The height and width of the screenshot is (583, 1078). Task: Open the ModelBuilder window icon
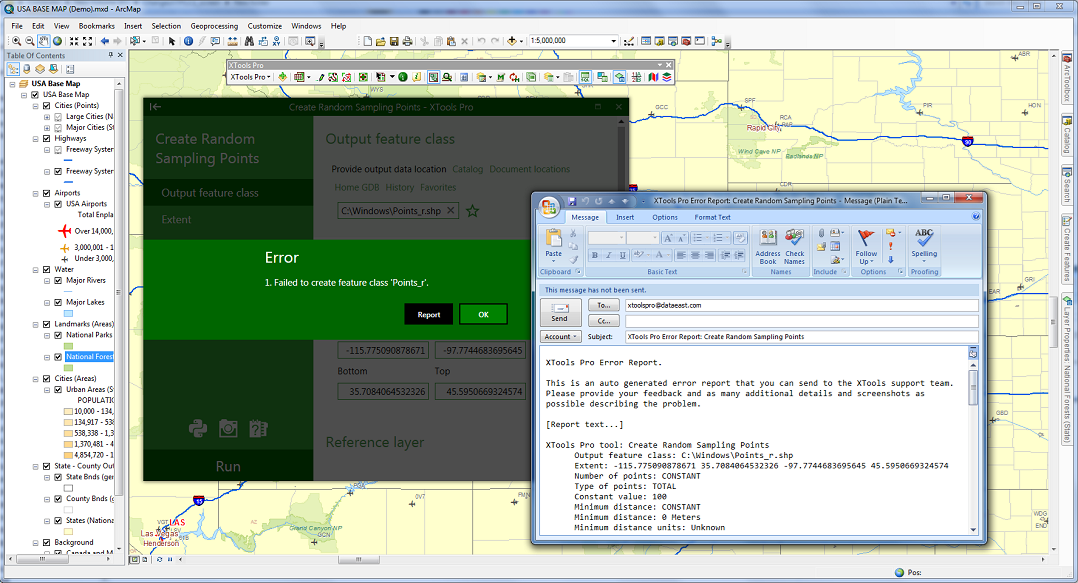(716, 41)
